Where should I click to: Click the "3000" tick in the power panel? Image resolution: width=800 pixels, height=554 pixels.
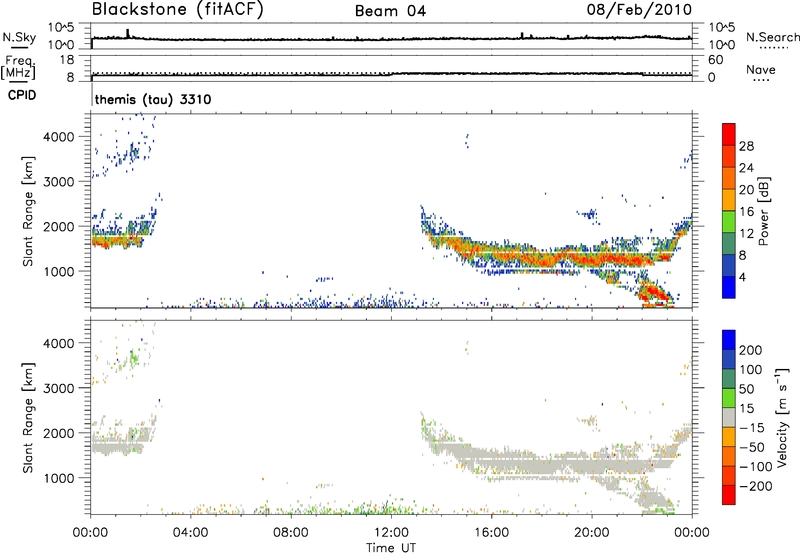[x=59, y=182]
